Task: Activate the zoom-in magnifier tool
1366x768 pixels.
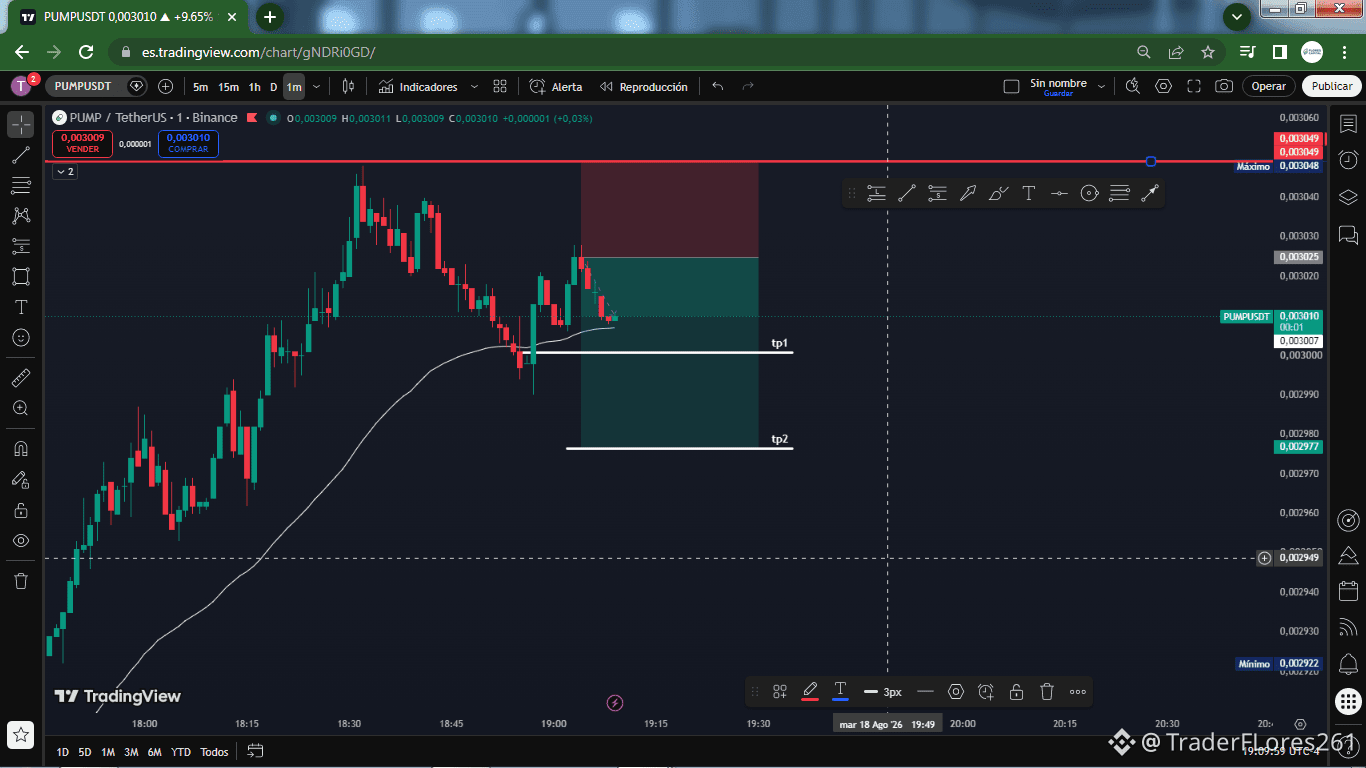Action: (21, 408)
